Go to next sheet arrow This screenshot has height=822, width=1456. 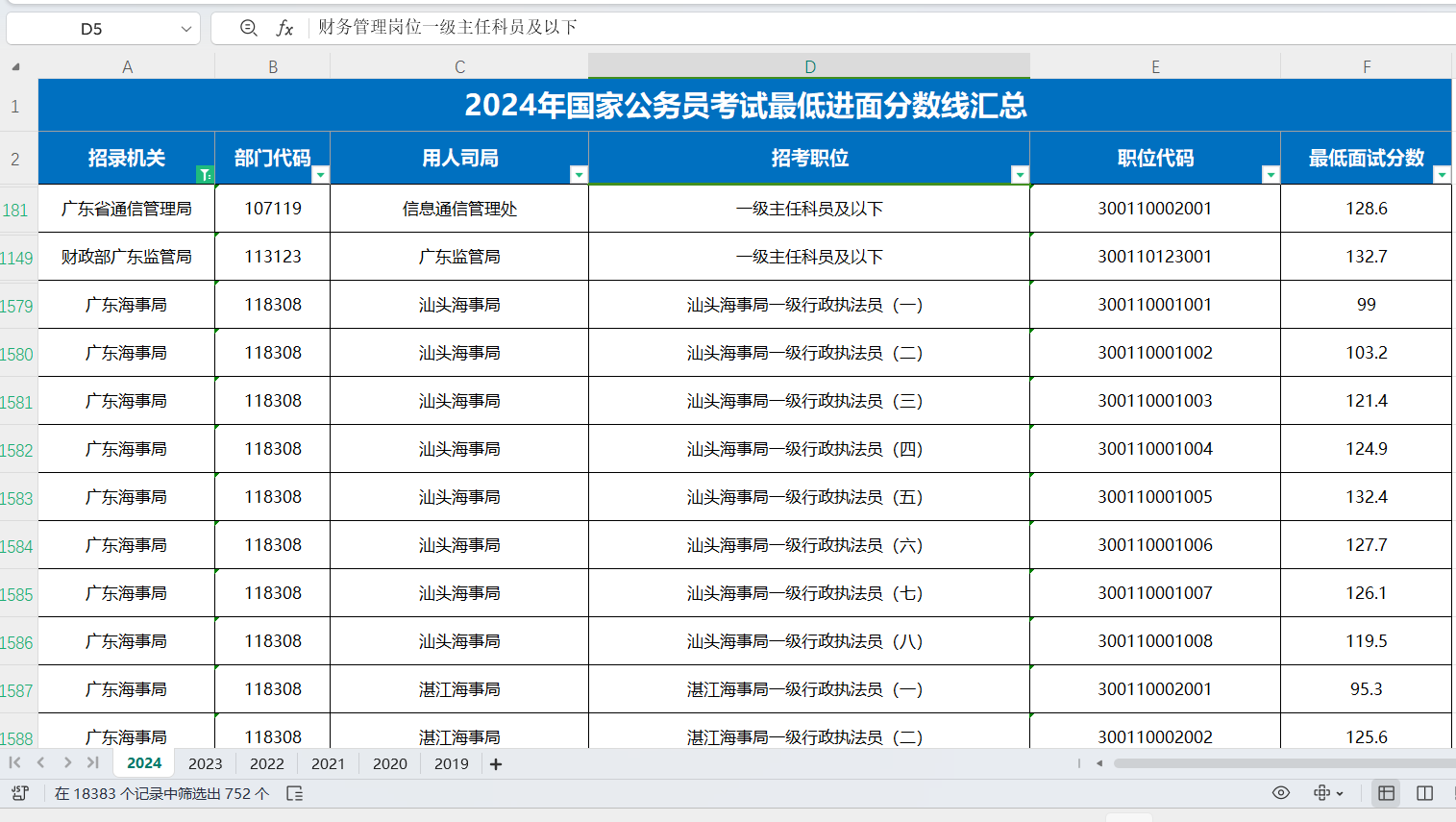66,762
